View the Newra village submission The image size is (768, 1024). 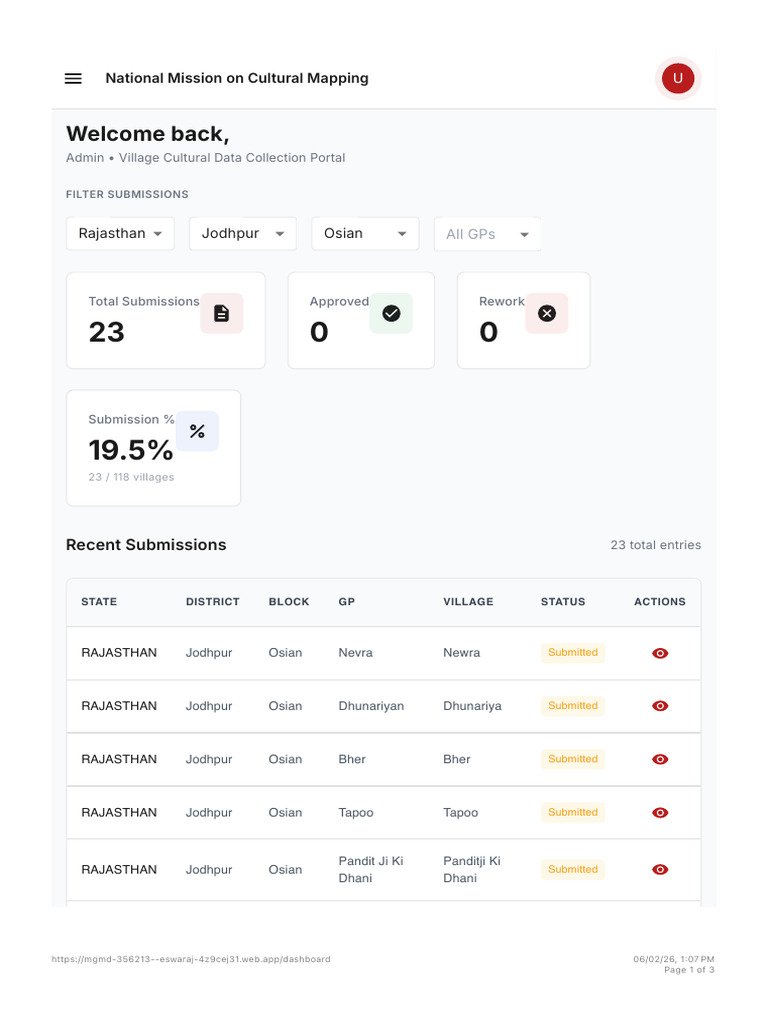[660, 653]
